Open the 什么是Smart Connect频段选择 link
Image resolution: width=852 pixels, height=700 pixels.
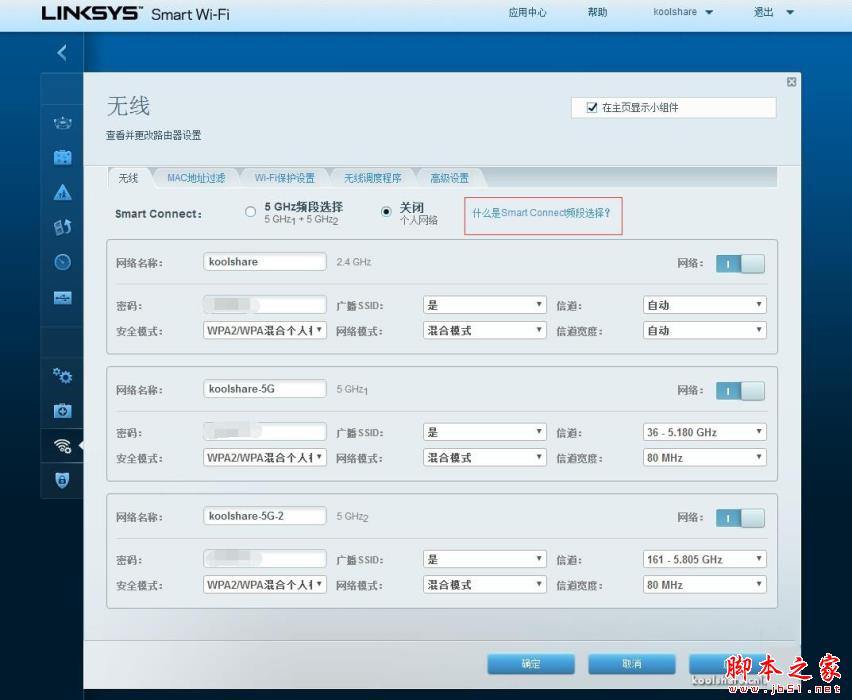click(541, 213)
